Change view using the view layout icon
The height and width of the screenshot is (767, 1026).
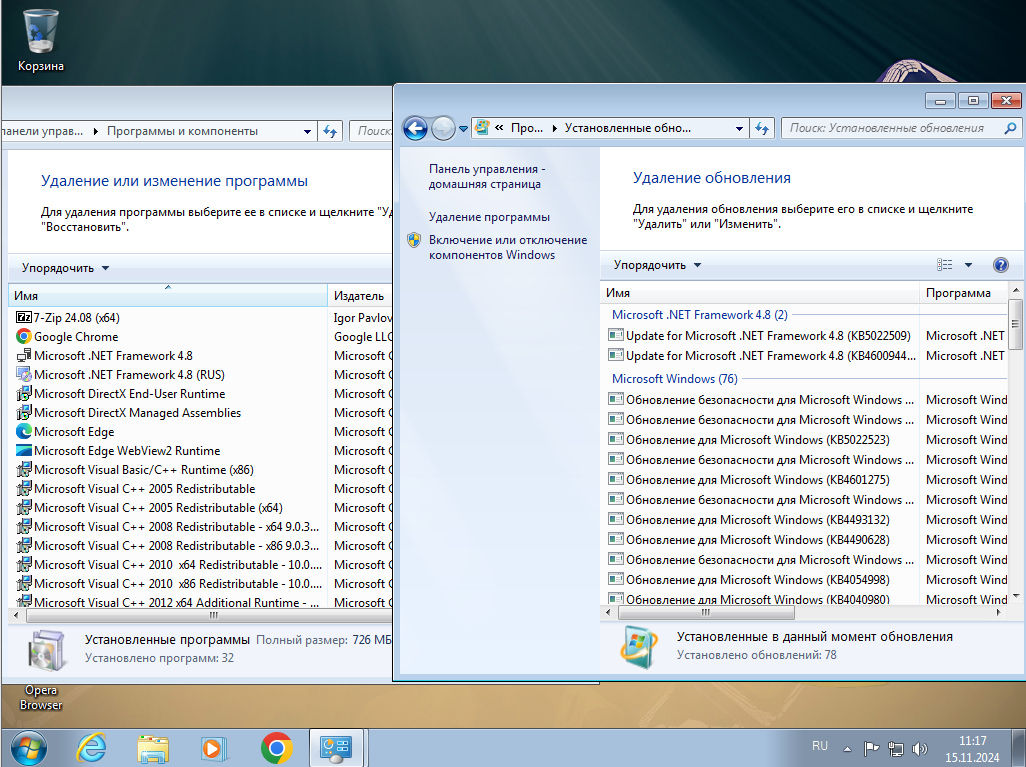tap(944, 265)
